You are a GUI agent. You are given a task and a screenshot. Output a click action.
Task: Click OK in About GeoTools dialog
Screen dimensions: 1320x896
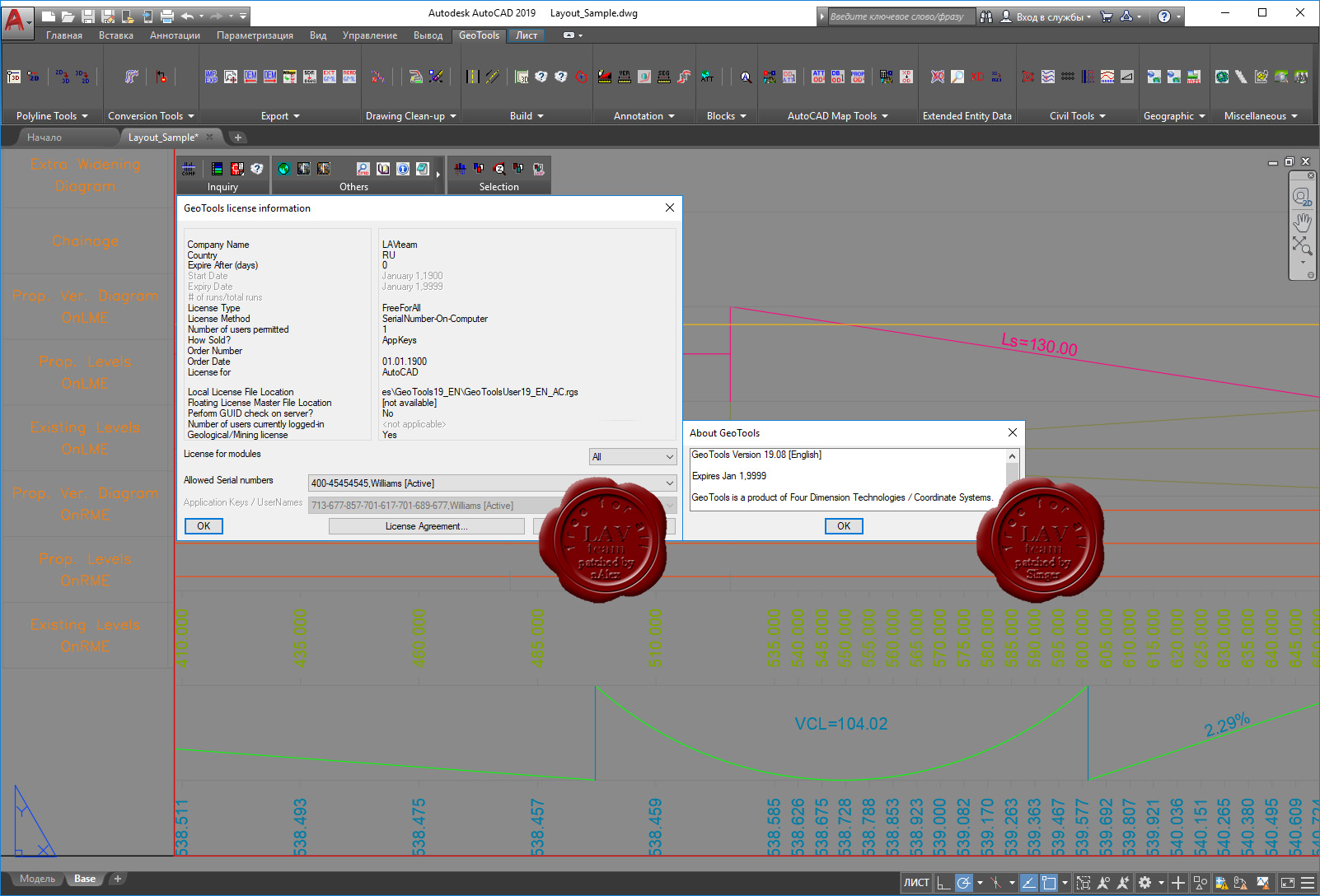(x=844, y=526)
